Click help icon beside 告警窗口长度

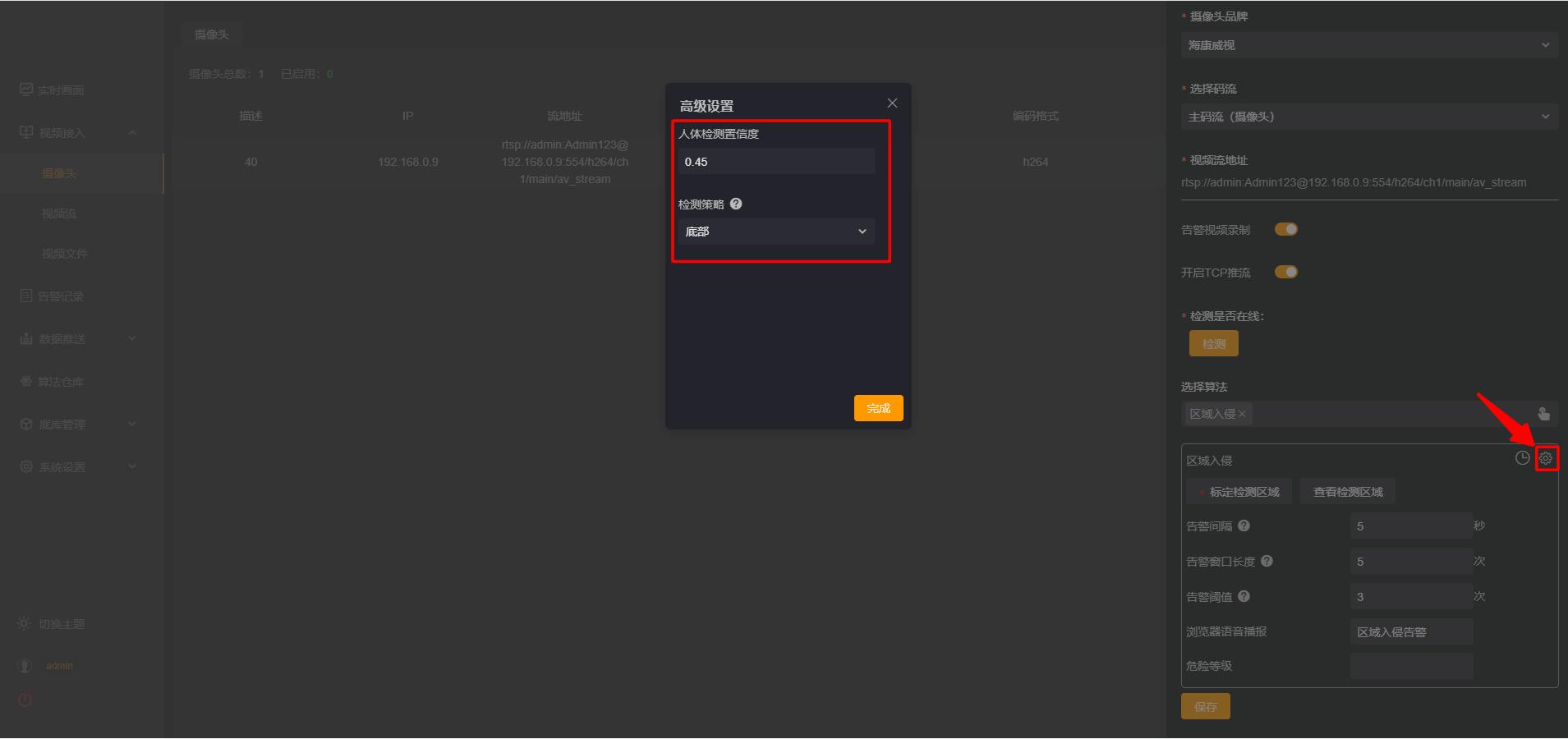coord(1267,561)
